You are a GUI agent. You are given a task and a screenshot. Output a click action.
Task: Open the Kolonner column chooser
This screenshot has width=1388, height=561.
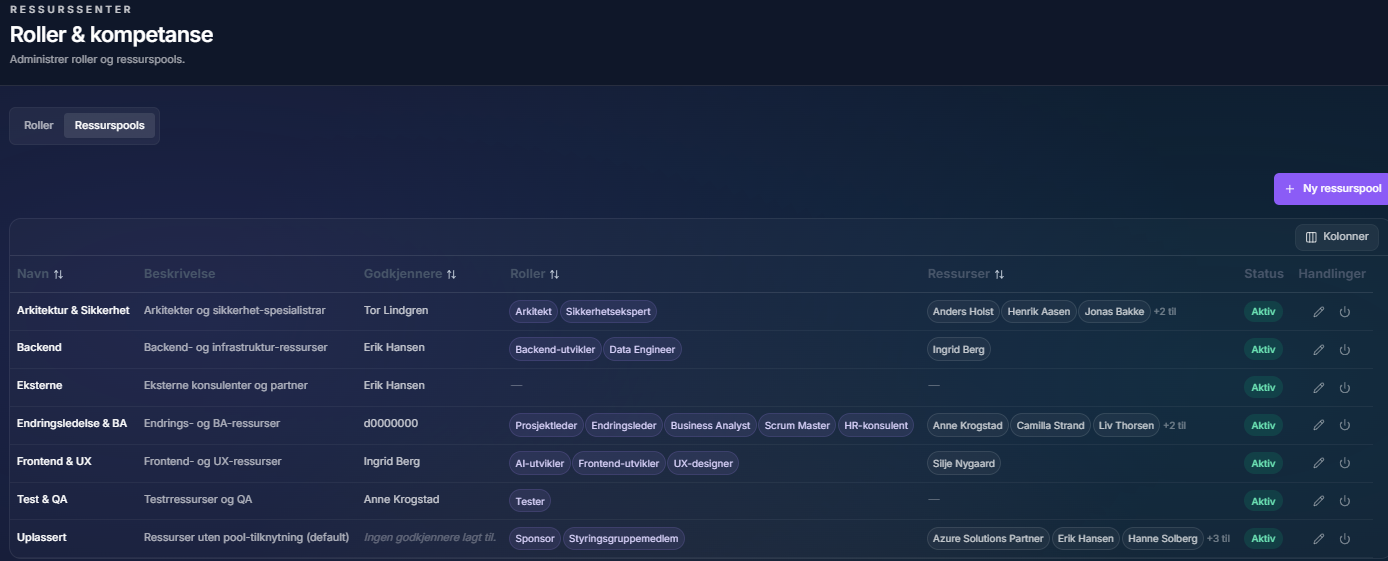point(1337,237)
